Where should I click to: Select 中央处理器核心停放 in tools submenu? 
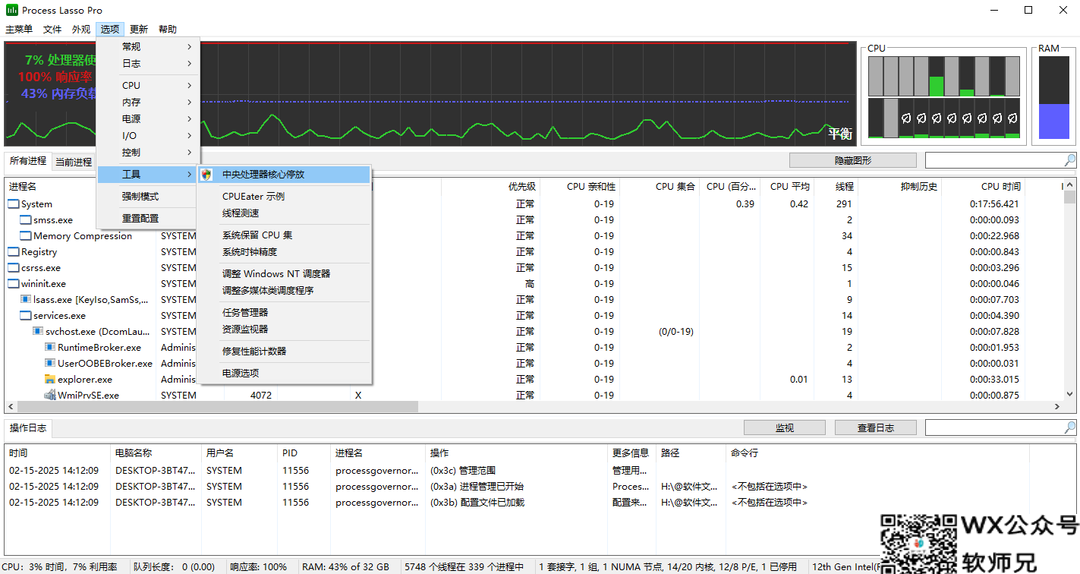point(284,174)
